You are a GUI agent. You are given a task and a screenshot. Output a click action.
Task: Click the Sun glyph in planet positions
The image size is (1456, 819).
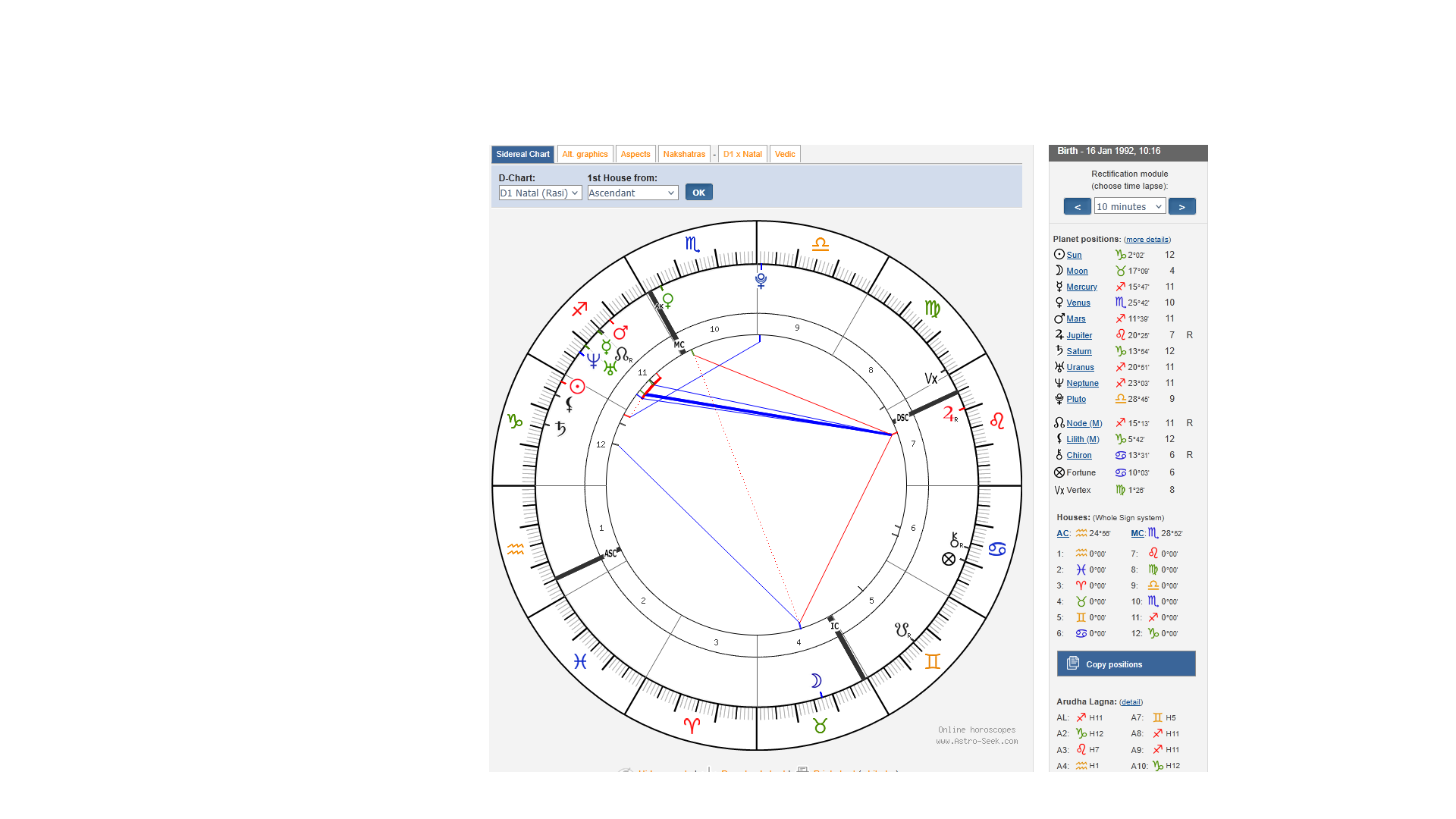coord(1059,255)
